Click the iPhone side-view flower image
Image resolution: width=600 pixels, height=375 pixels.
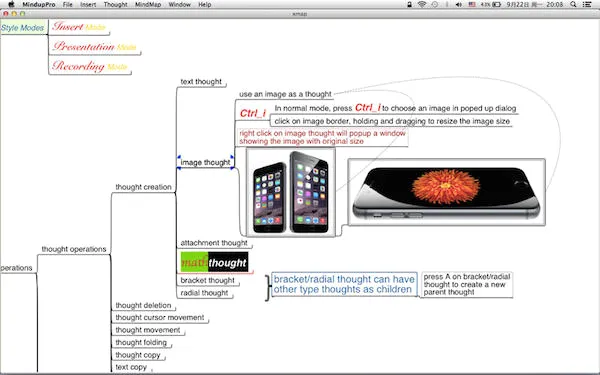[447, 192]
